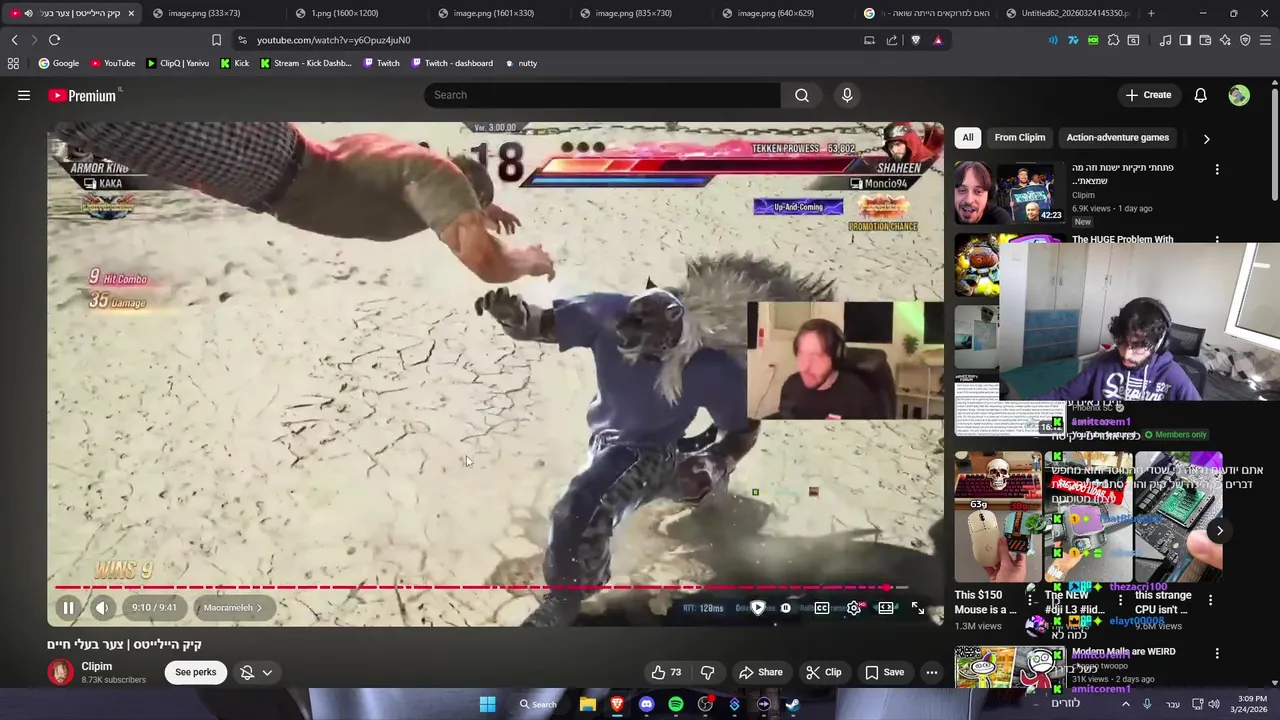The width and height of the screenshot is (1280, 720).
Task: Save the video to a playlist
Action: pos(884,672)
